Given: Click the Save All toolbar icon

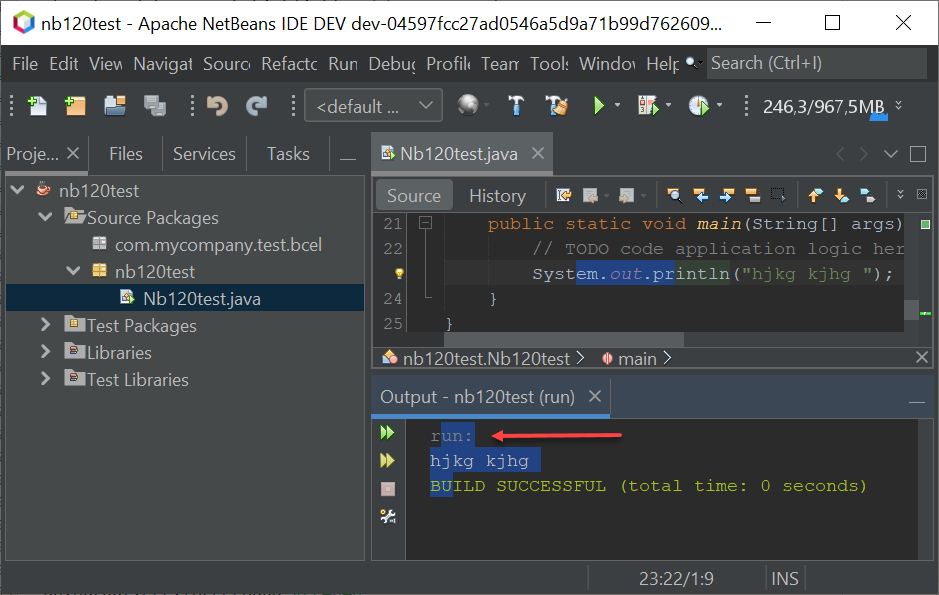Looking at the screenshot, I should [155, 106].
